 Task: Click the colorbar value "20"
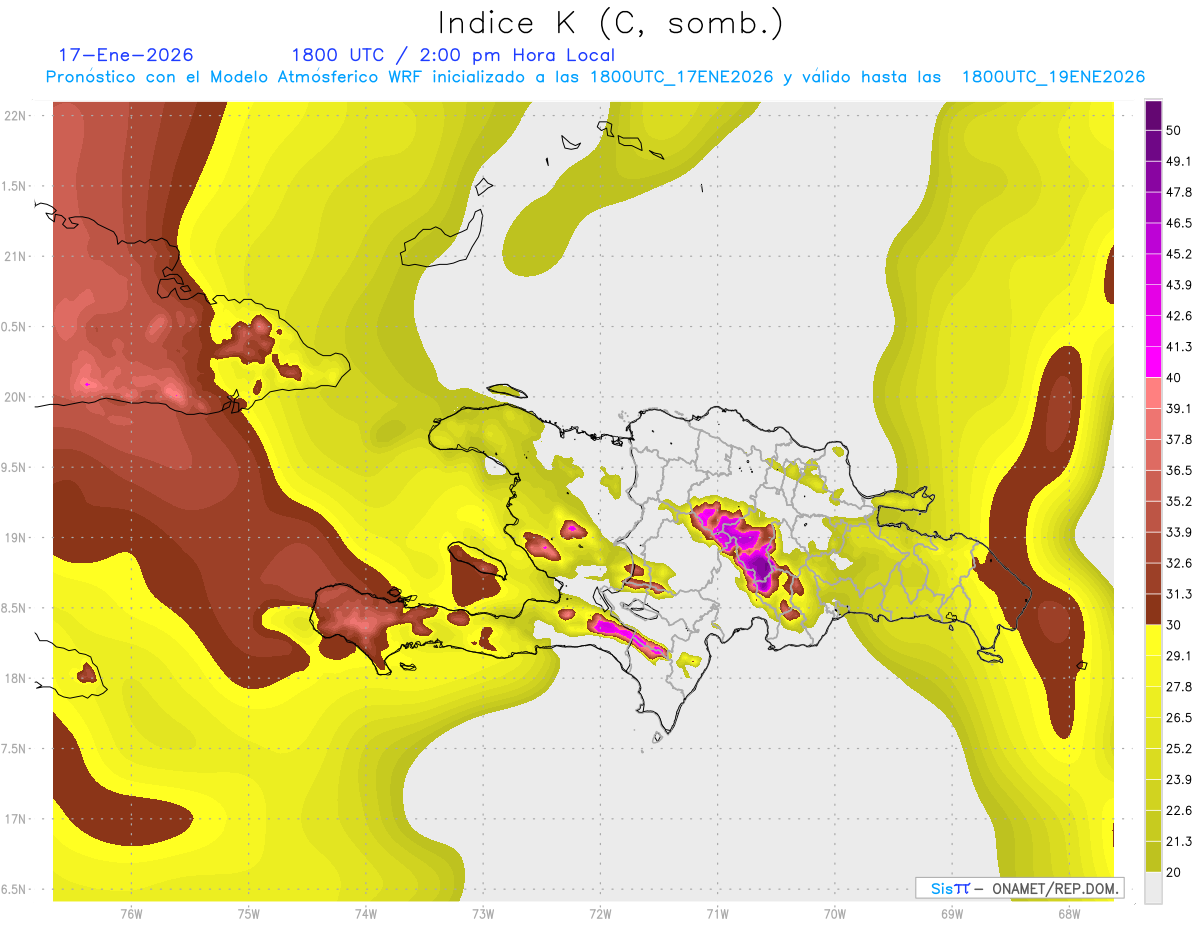coord(1174,872)
